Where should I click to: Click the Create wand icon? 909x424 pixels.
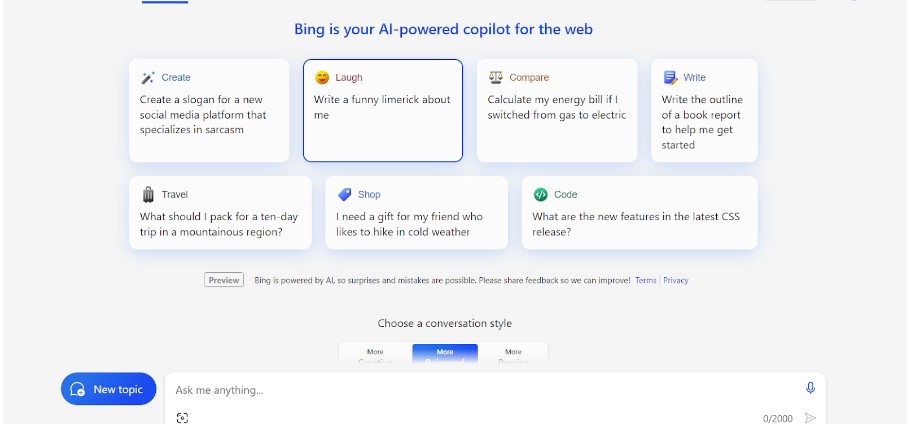[x=148, y=77]
